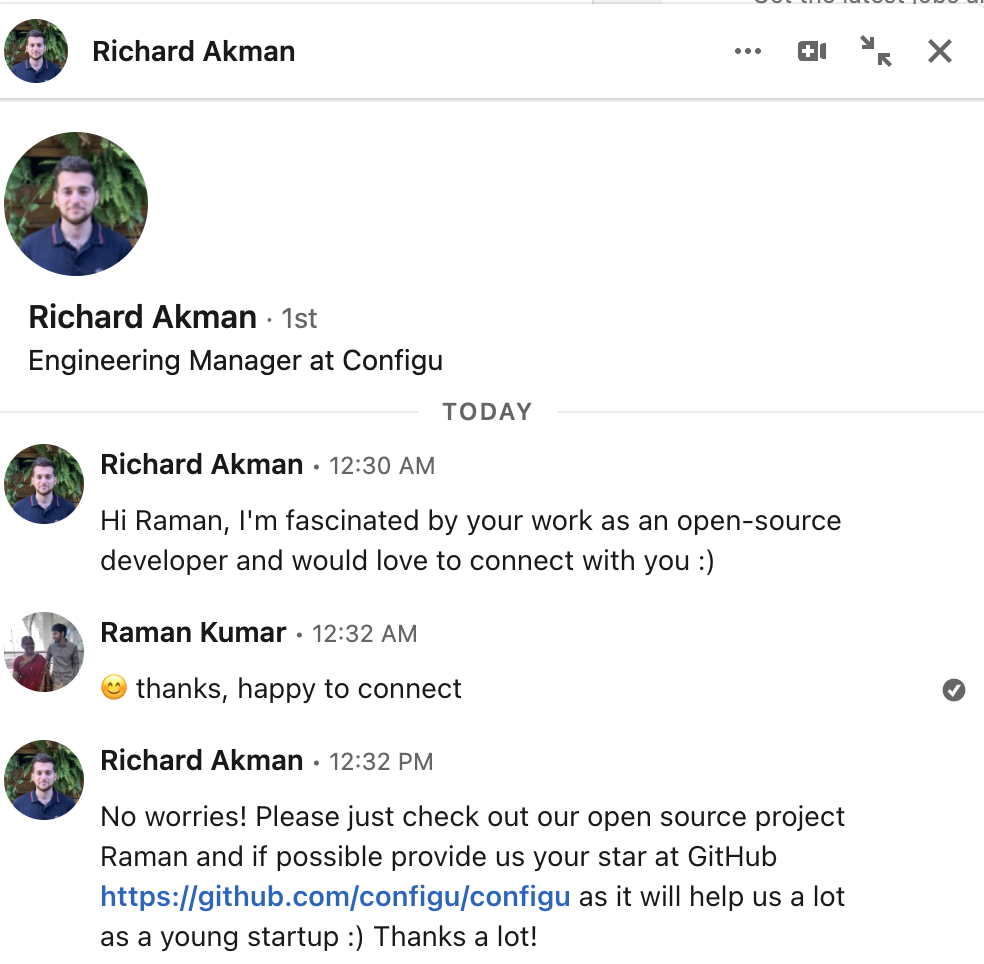
Task: Click Raman Kumar's name above his reply
Action: coord(193,632)
